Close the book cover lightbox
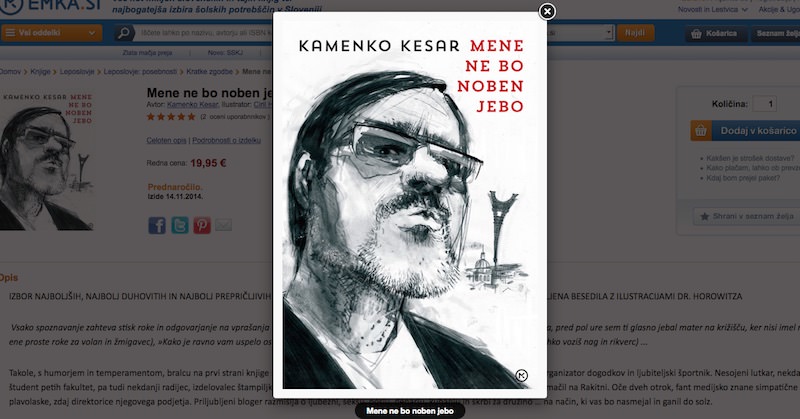Viewport: 800px width, 419px height. point(547,11)
